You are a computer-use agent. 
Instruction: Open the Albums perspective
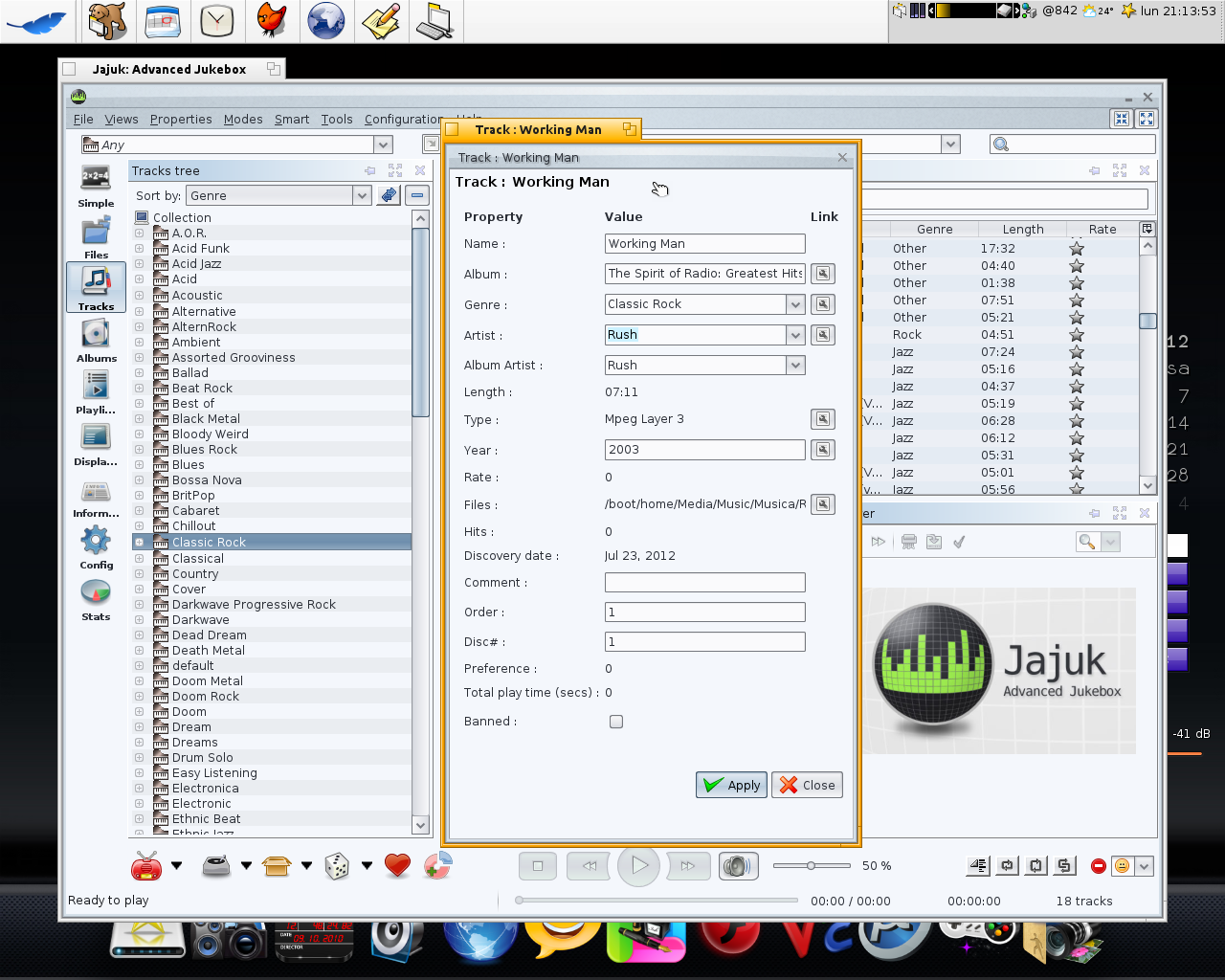point(96,340)
